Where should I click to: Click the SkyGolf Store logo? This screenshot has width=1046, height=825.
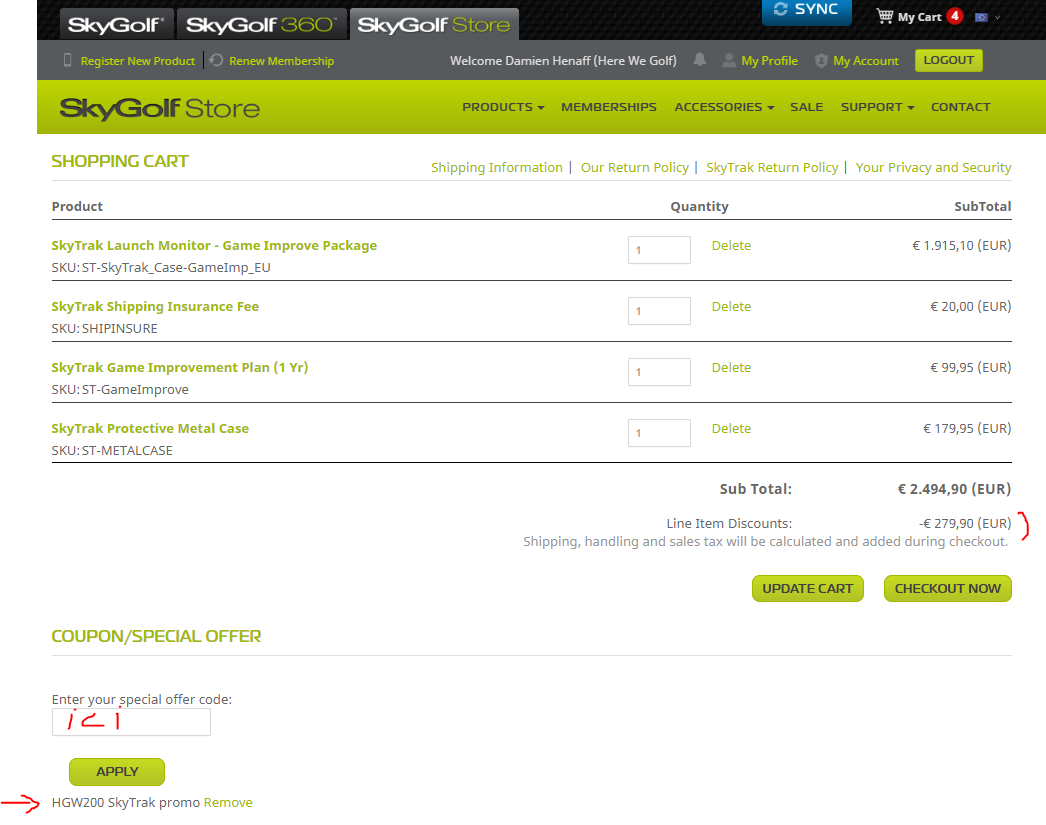(x=159, y=108)
